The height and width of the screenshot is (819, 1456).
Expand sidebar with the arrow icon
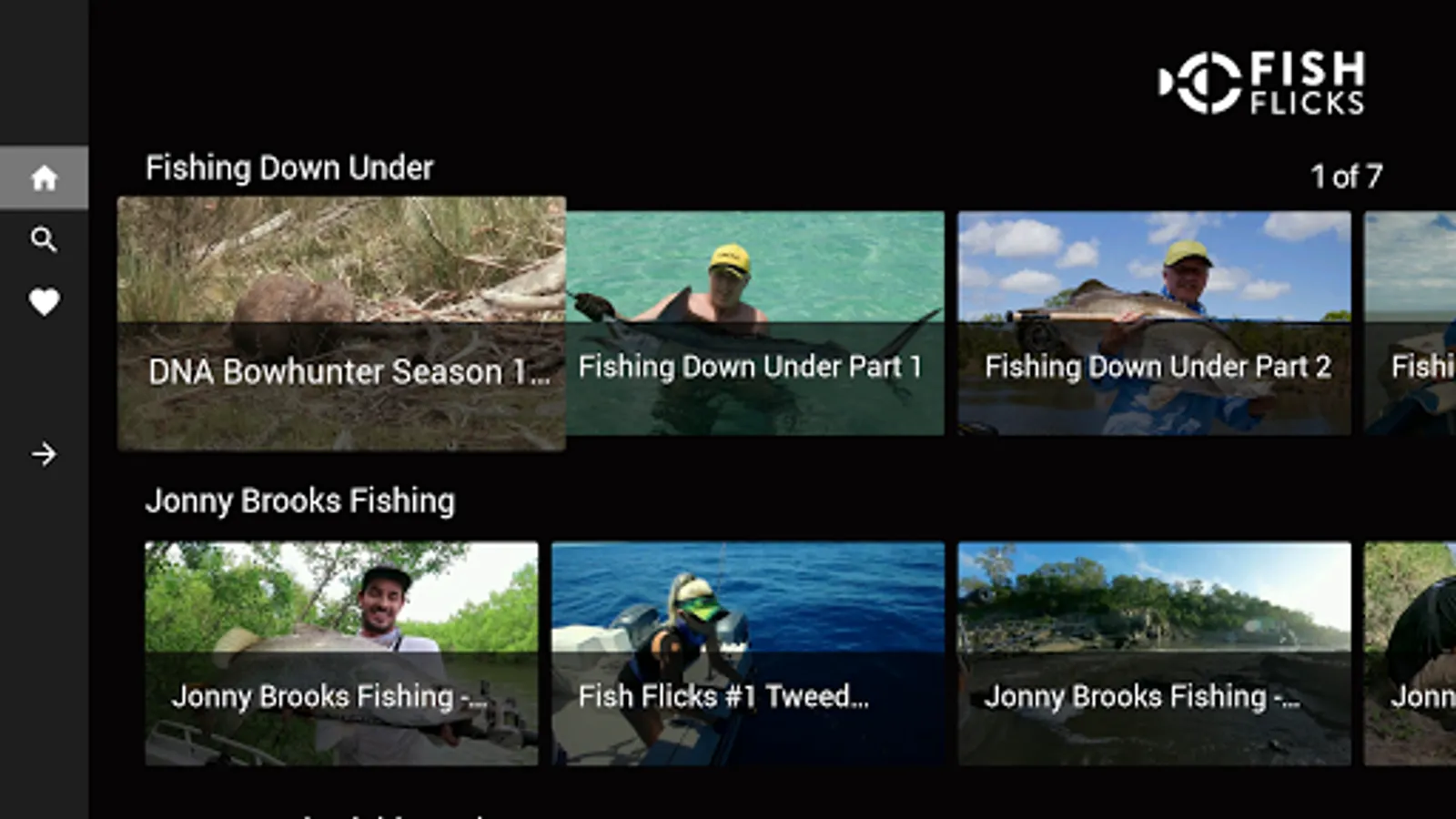tap(44, 454)
